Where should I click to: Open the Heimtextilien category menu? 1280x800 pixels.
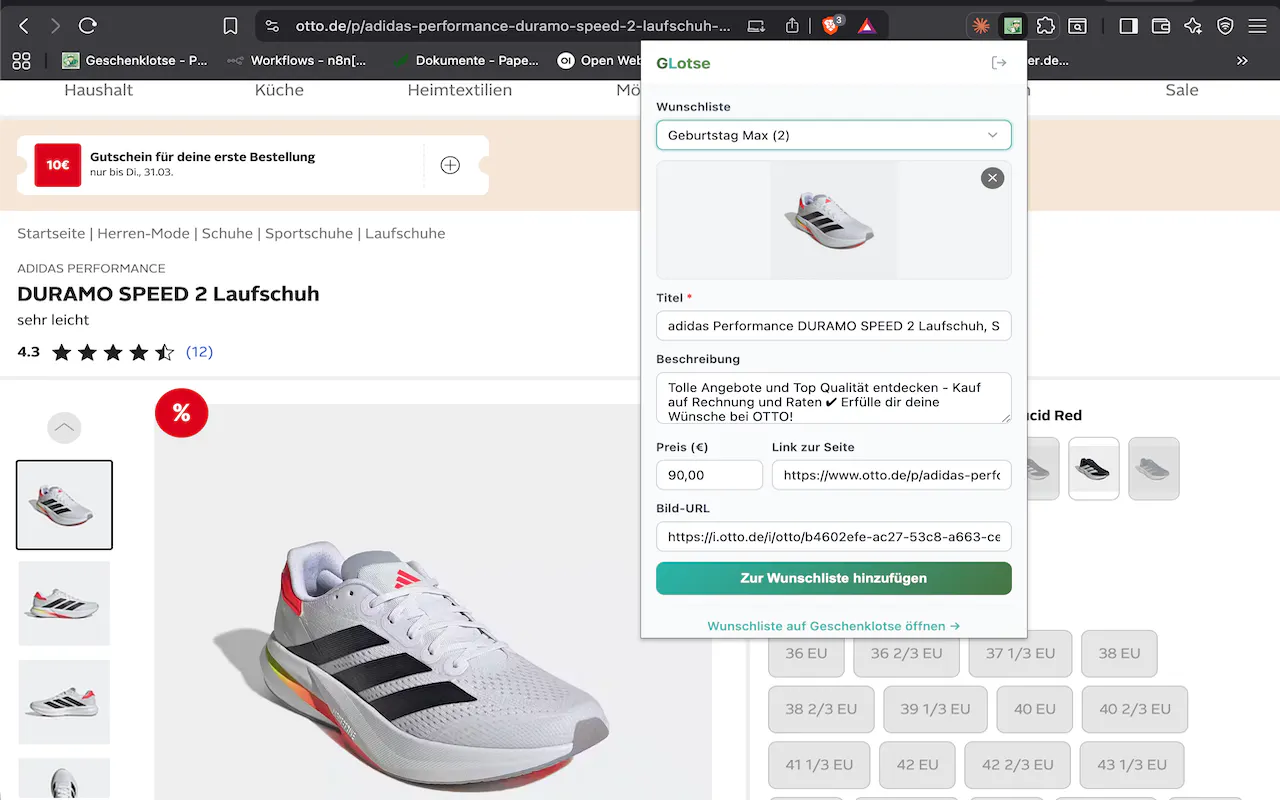459,90
